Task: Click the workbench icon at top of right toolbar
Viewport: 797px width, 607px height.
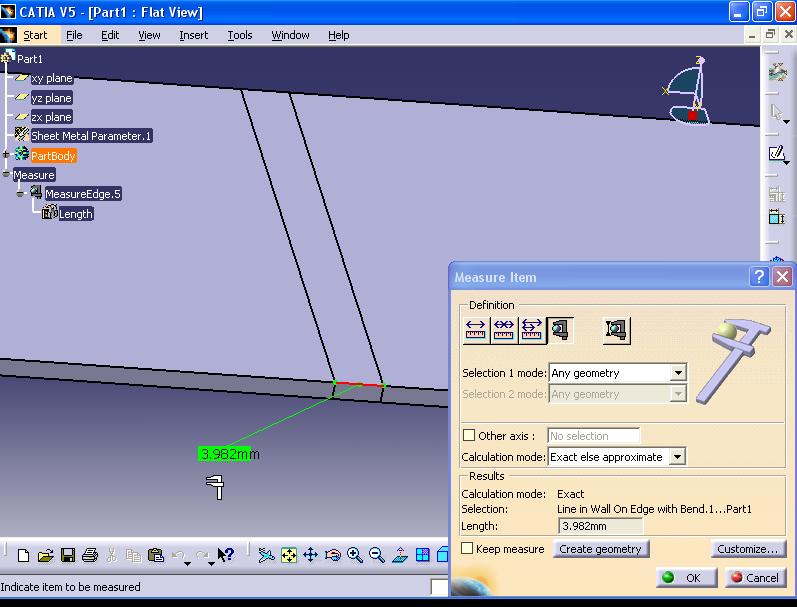Action: [x=777, y=73]
